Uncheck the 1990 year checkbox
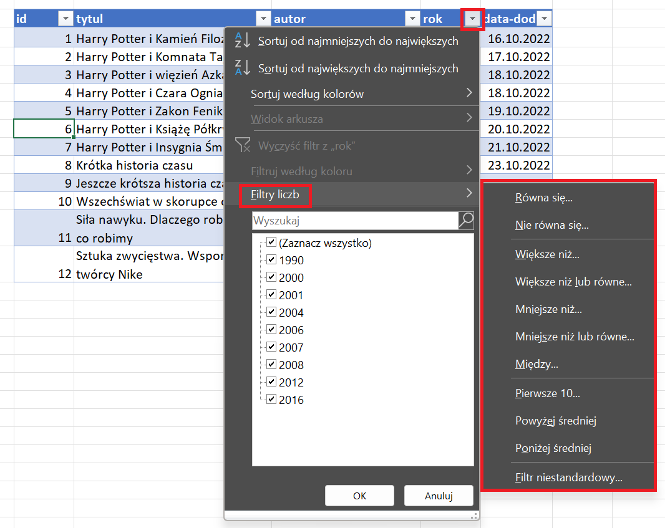 coord(271,260)
